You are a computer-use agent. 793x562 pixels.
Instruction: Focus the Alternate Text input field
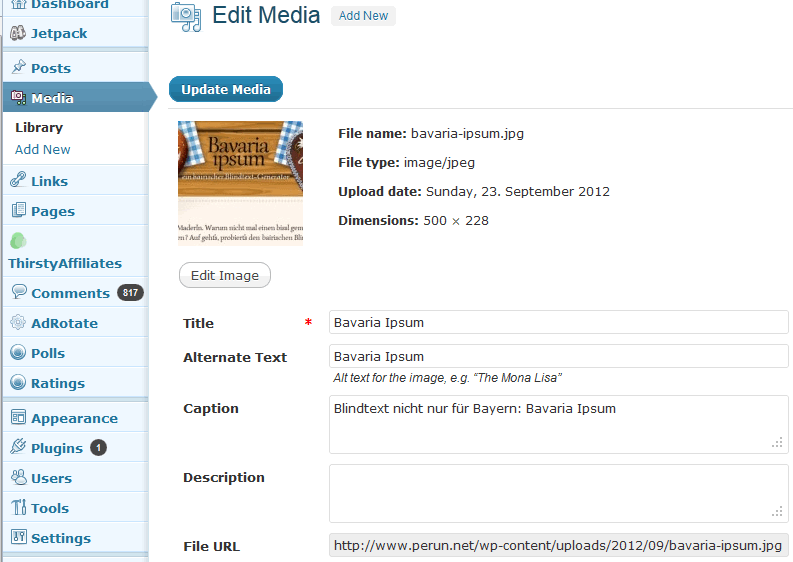[558, 356]
